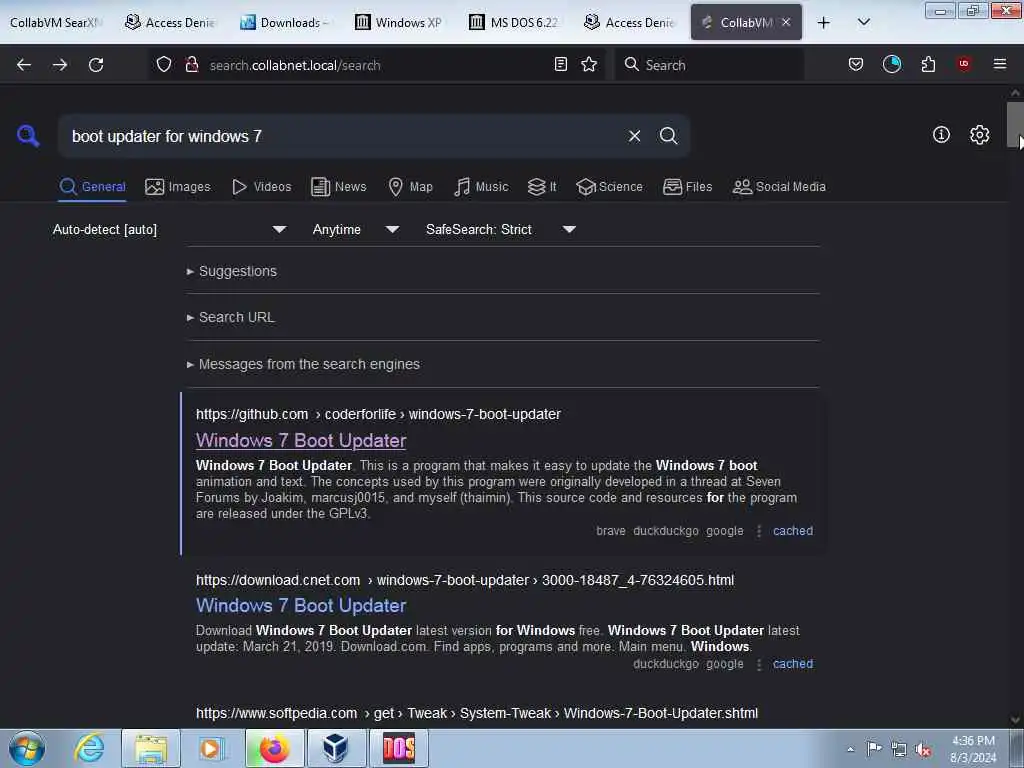Submit search with the magnifier button
The height and width of the screenshot is (768, 1024).
(x=668, y=136)
